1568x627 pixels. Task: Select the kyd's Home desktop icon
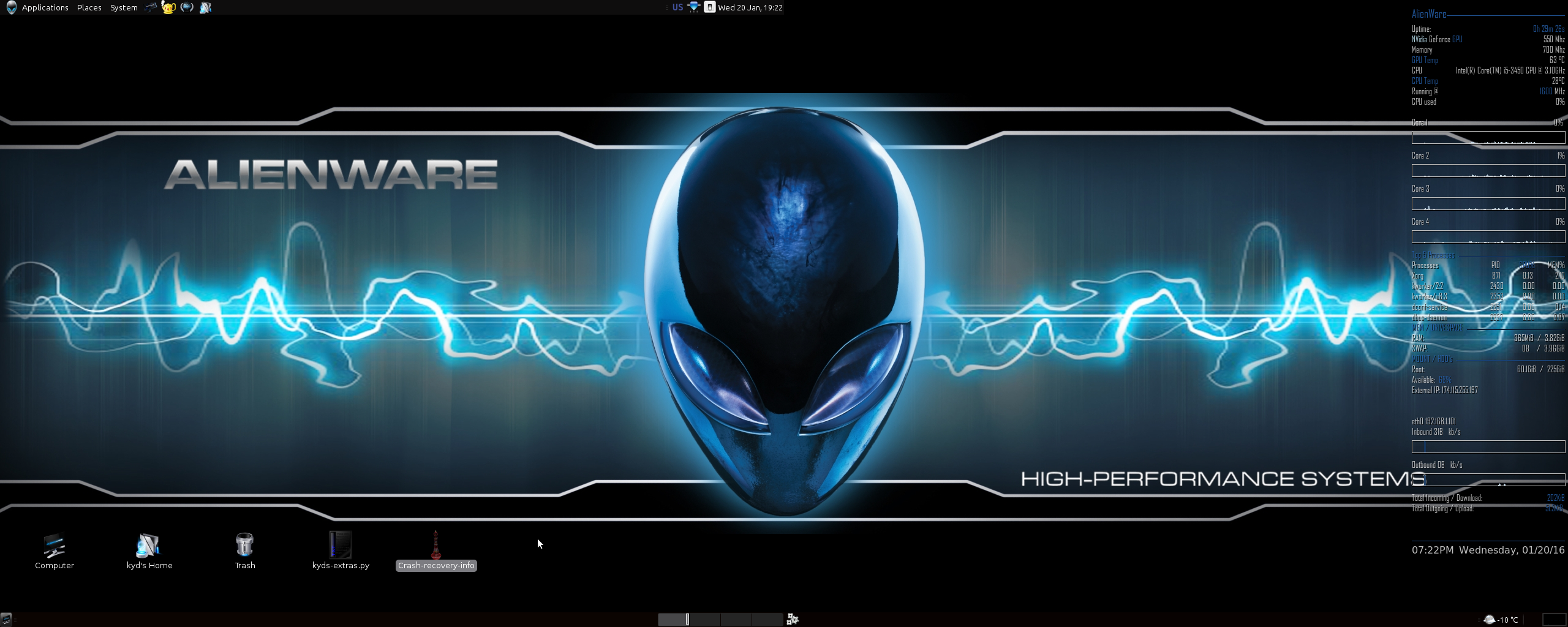(x=149, y=551)
